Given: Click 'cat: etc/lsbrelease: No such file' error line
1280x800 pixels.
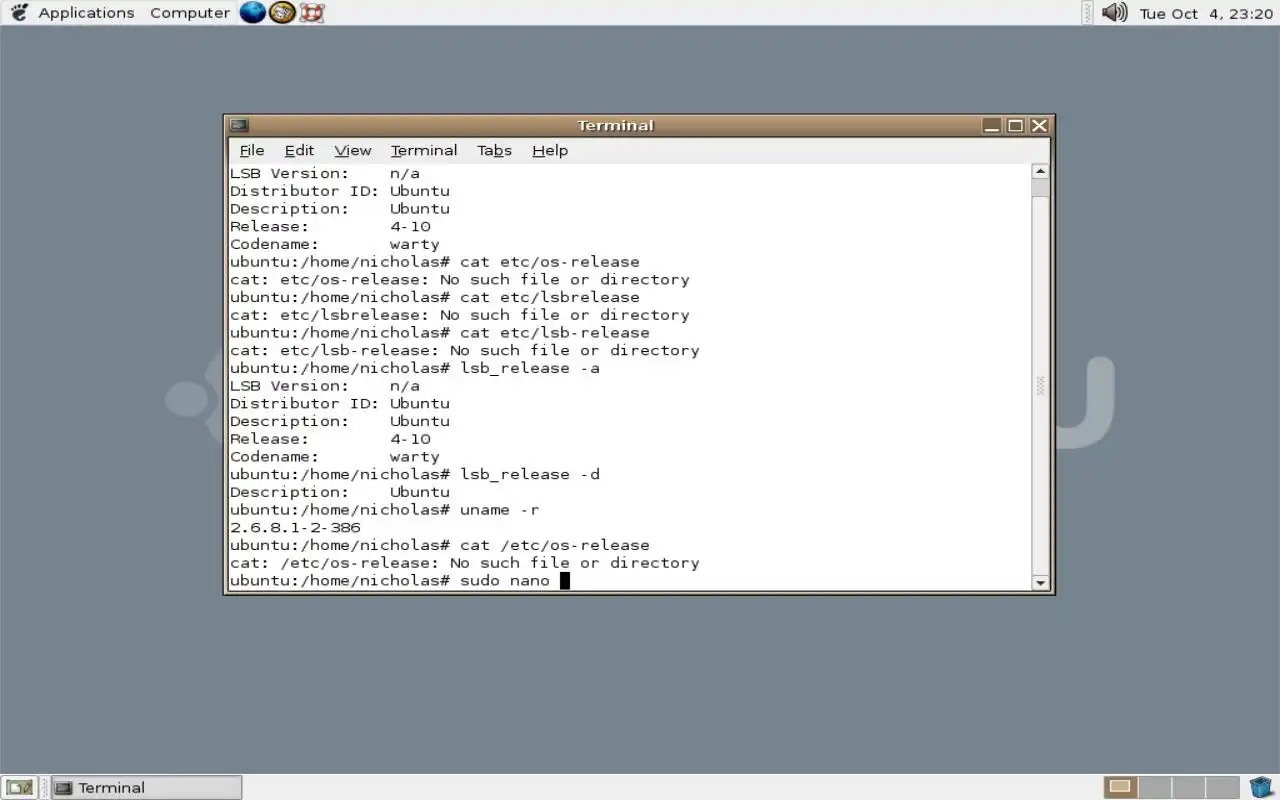Looking at the screenshot, I should coord(460,315).
